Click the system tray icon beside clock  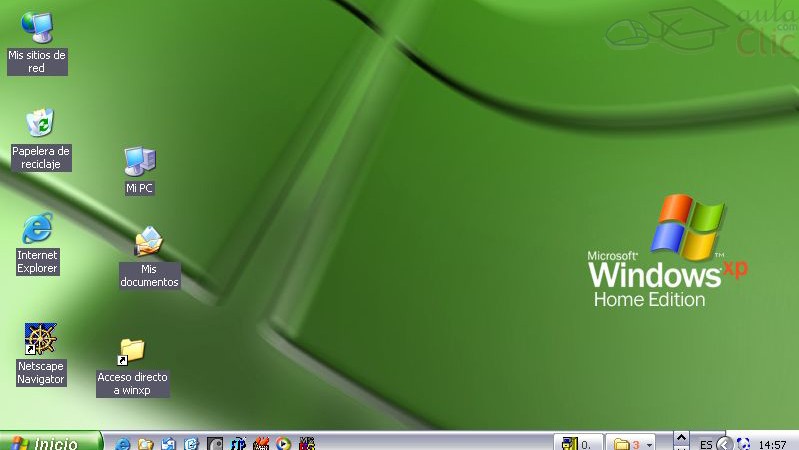click(x=743, y=443)
